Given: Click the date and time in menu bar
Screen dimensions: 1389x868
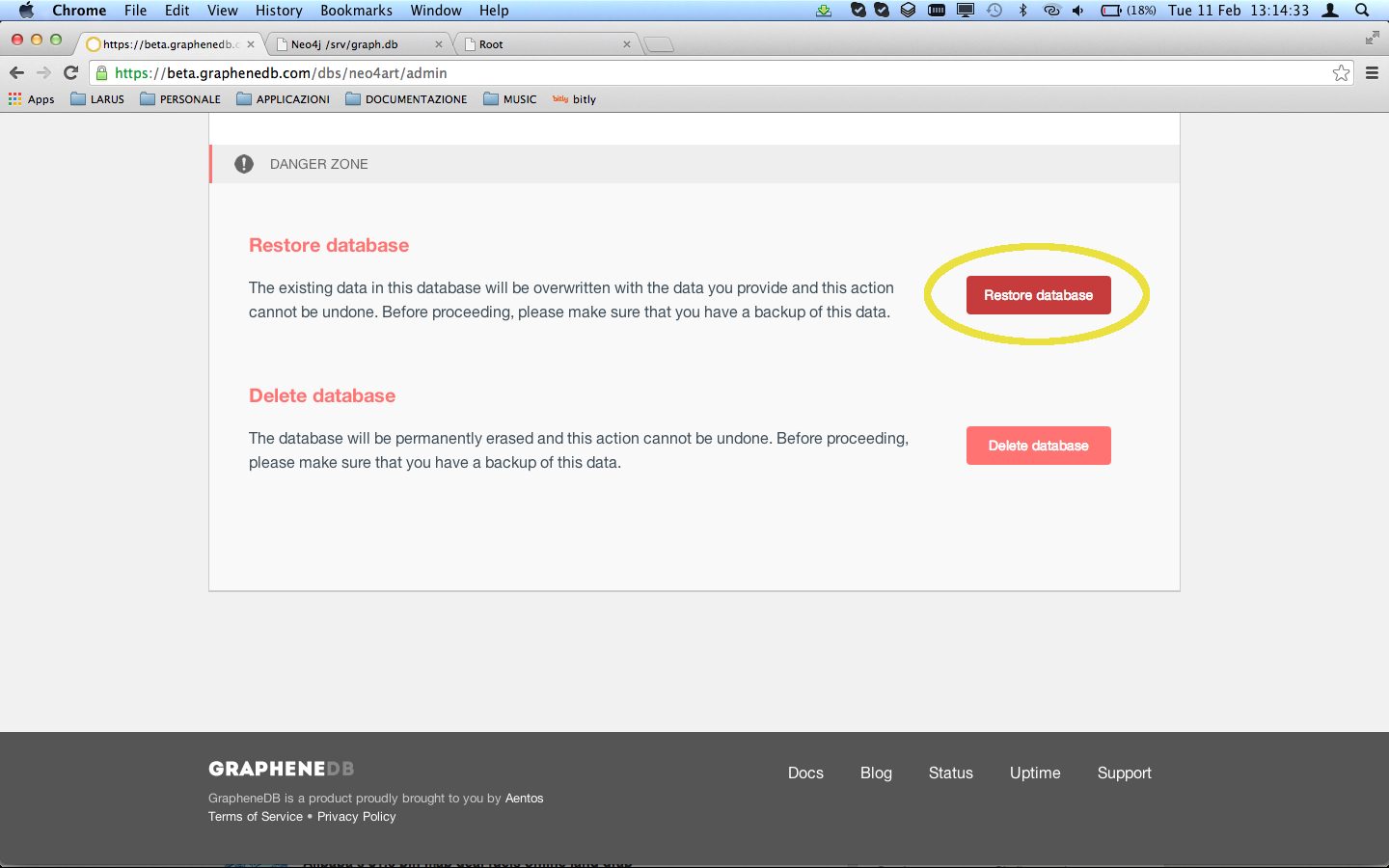Looking at the screenshot, I should coord(1239,11).
